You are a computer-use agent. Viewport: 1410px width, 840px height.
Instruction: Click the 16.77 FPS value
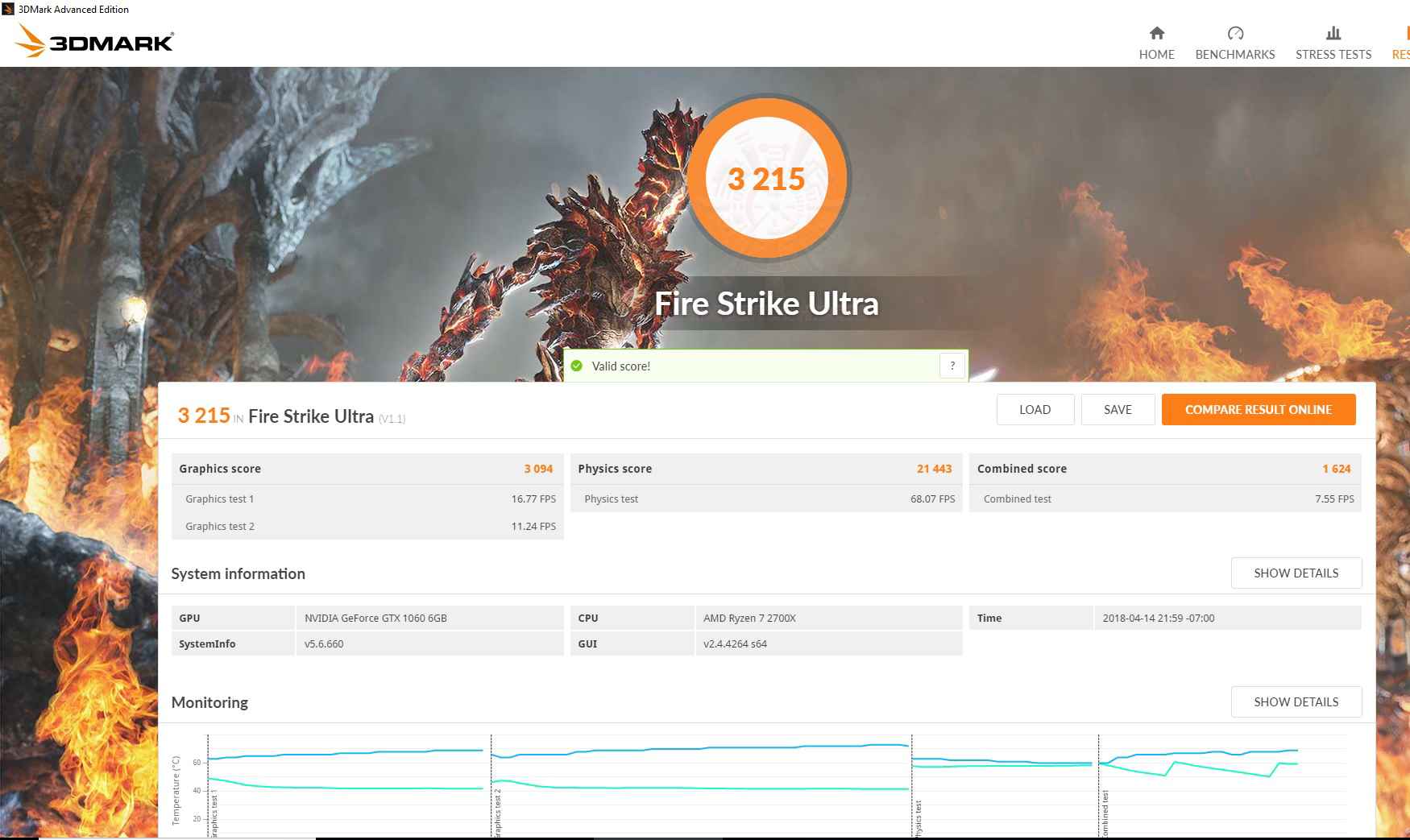(x=533, y=499)
